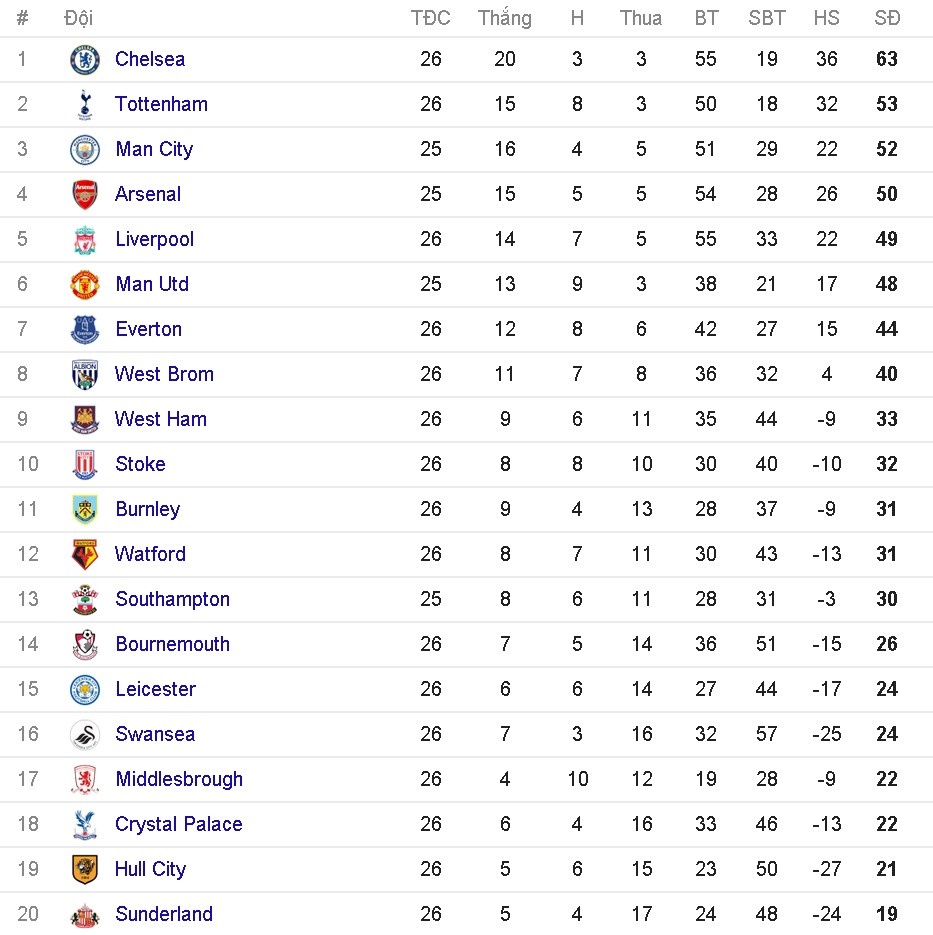The image size is (933, 935).
Task: Click the Tottenham club crest icon
Action: point(85,104)
